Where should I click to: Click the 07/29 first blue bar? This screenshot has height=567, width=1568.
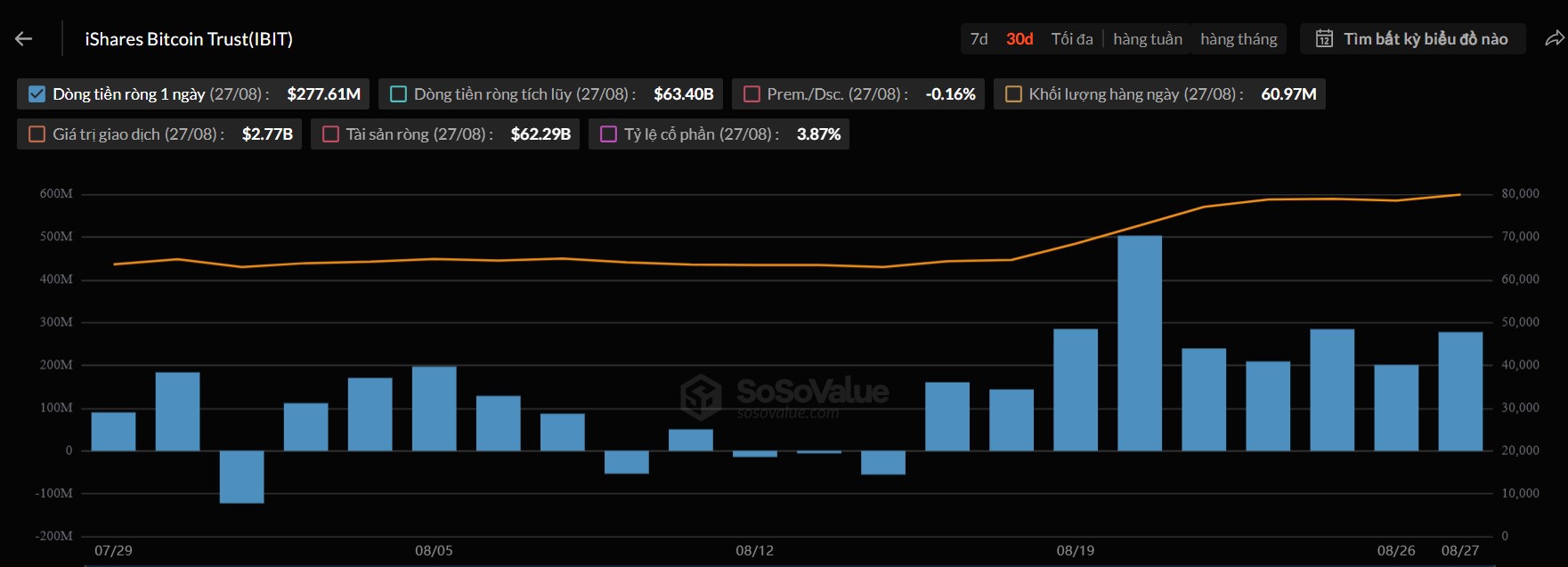[x=113, y=431]
